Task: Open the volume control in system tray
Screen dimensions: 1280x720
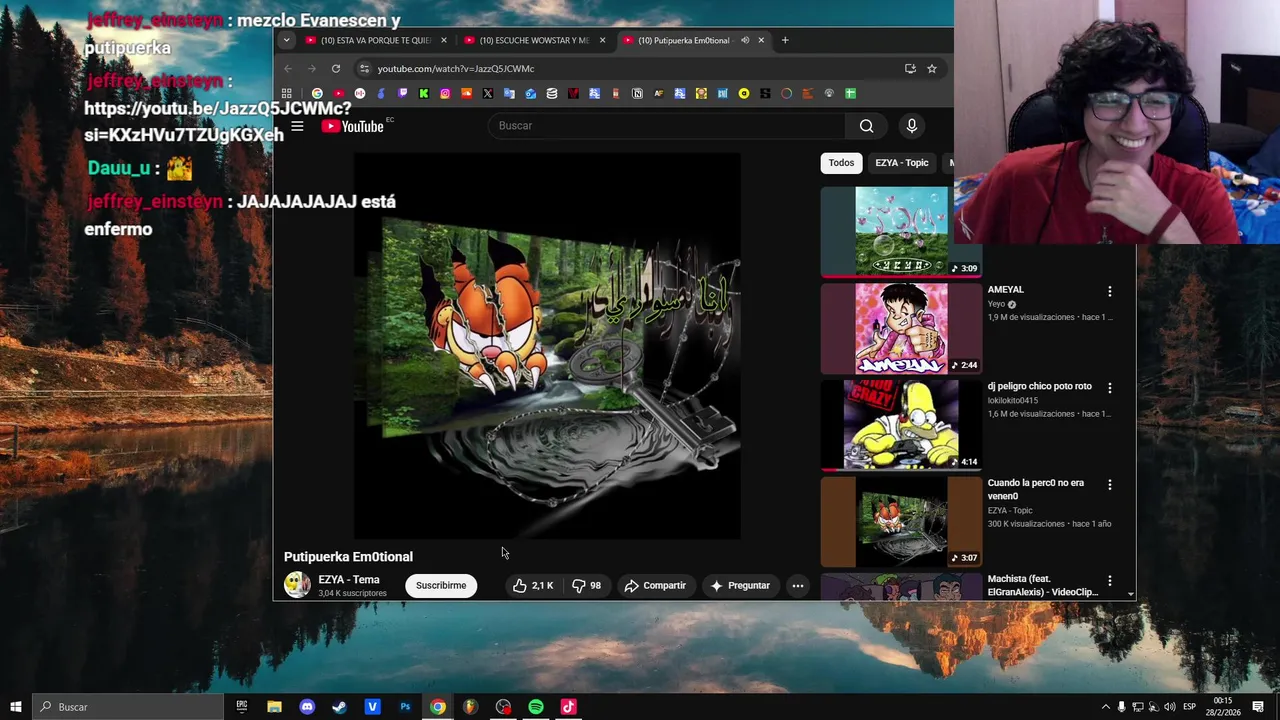Action: pyautogui.click(x=1170, y=707)
